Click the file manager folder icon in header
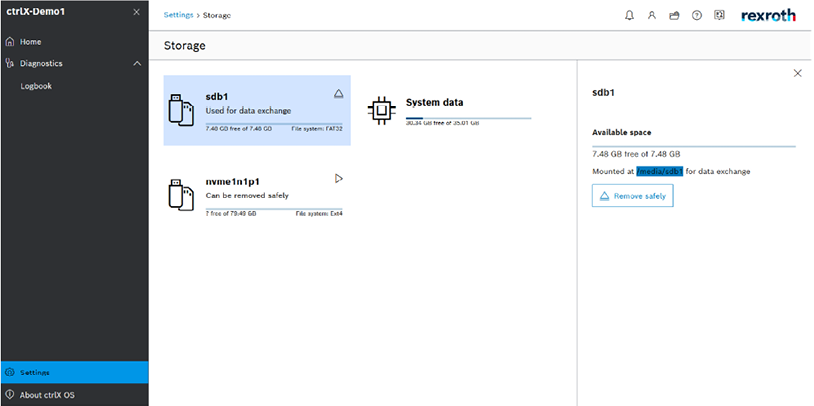The image size is (814, 406). tap(674, 16)
